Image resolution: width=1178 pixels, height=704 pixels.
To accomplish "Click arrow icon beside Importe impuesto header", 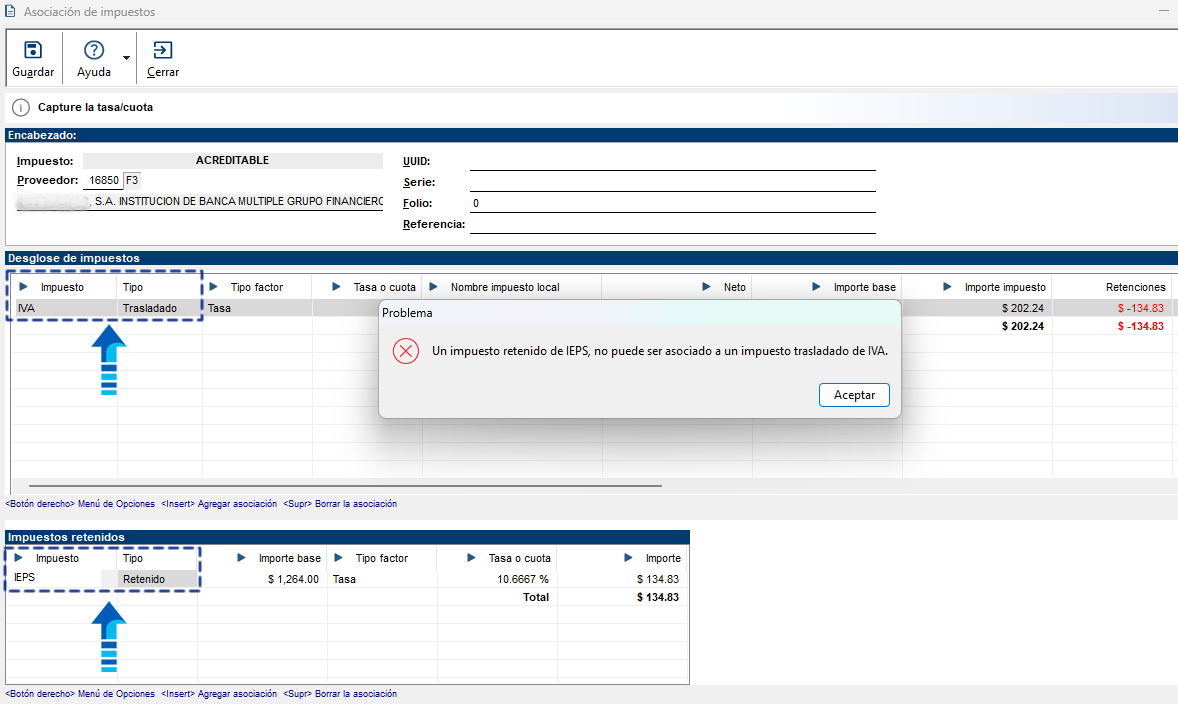I will (x=947, y=287).
